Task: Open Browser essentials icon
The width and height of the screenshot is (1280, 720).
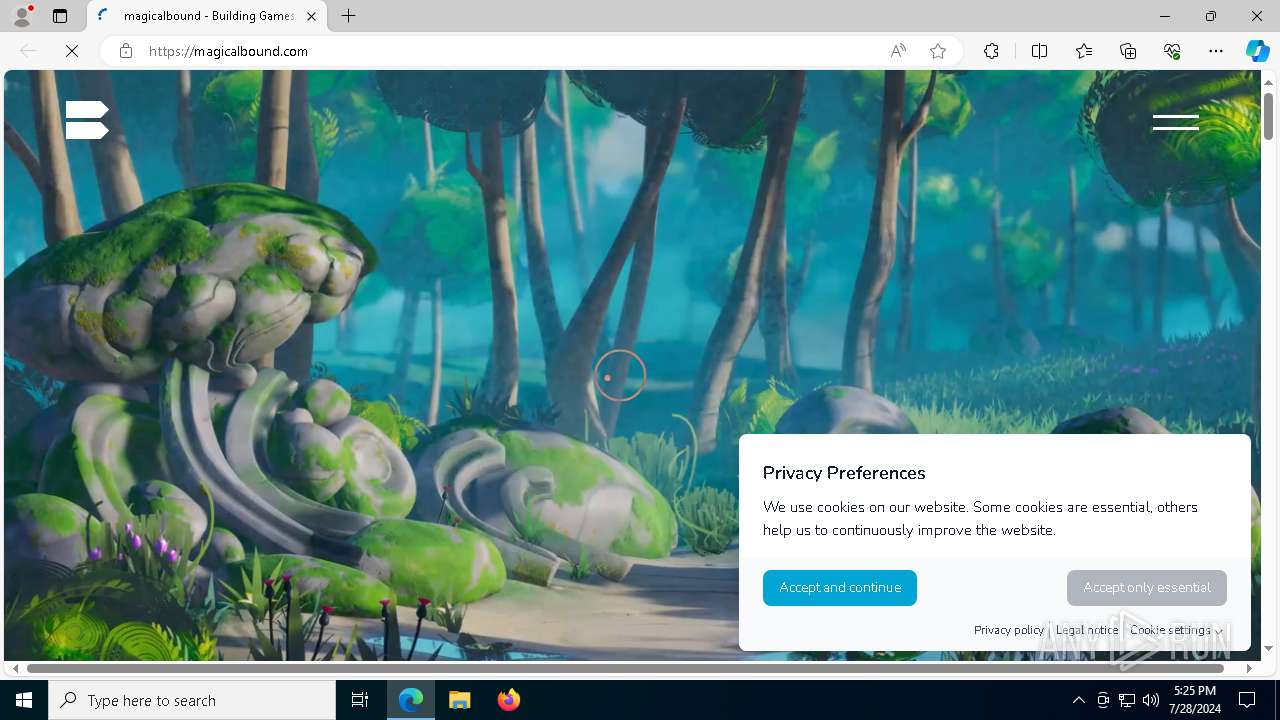Action: (x=1172, y=51)
